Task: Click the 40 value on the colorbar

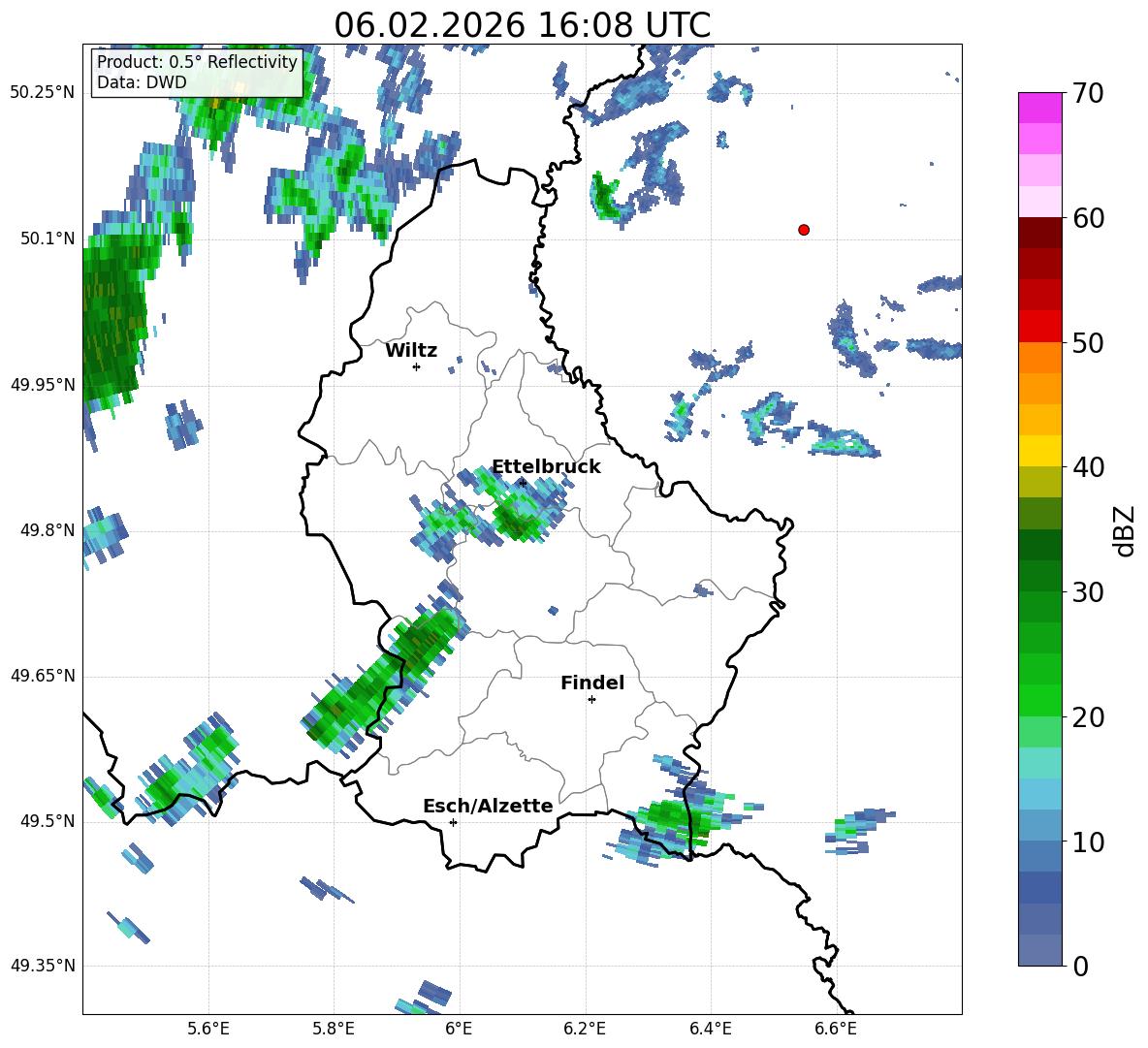Action: 1087,467
